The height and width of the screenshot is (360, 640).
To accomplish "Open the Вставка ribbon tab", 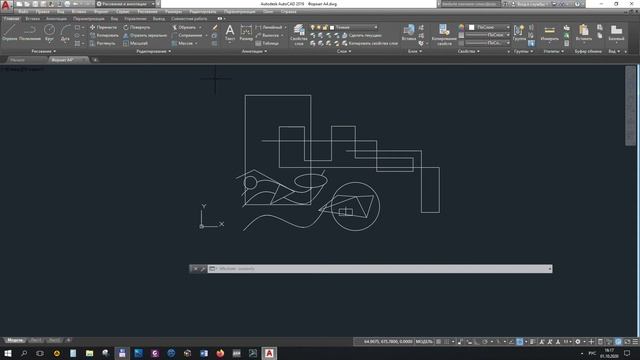I will [33, 19].
